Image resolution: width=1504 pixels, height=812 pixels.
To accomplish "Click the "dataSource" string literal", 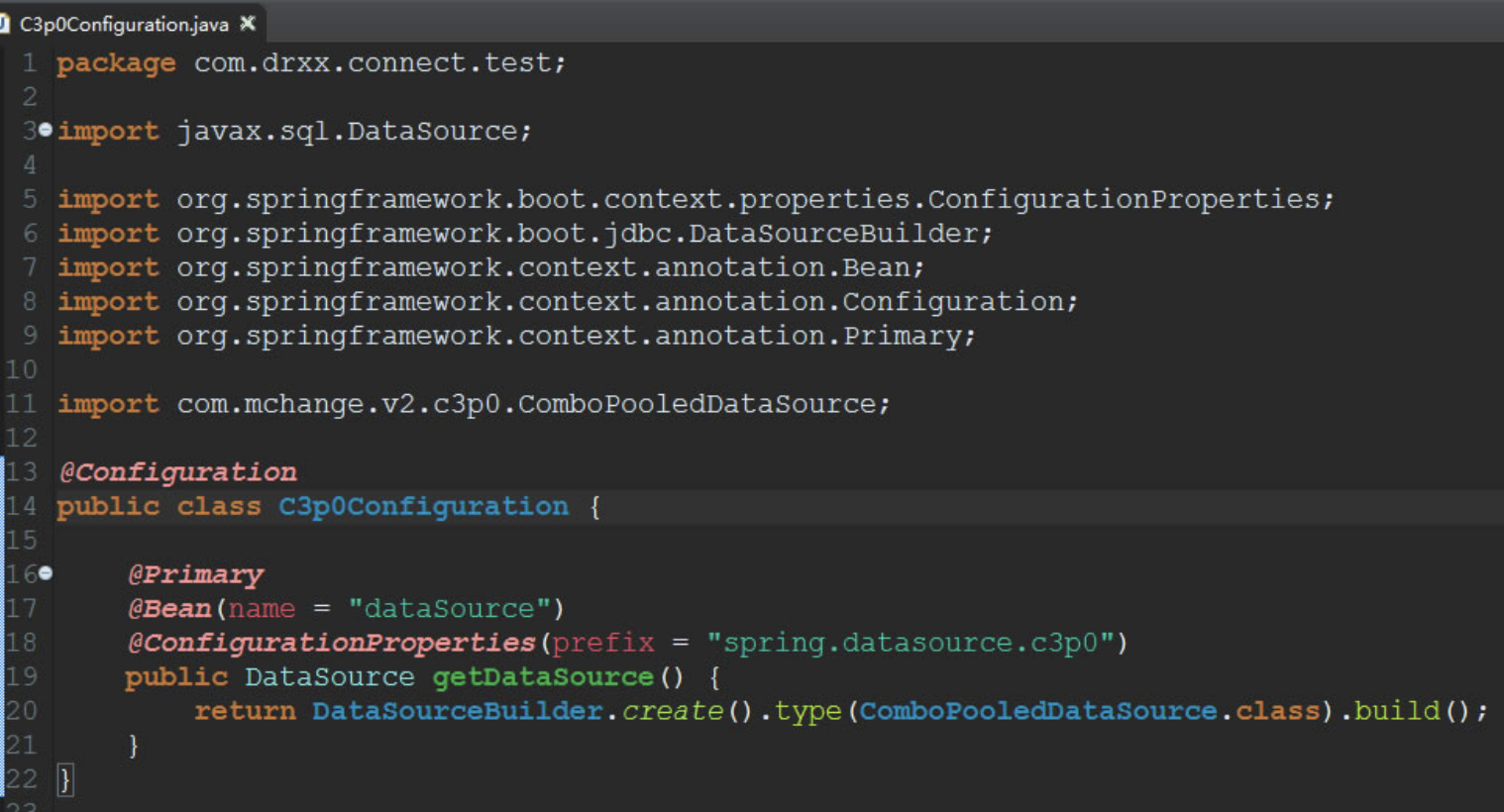I will pos(449,609).
